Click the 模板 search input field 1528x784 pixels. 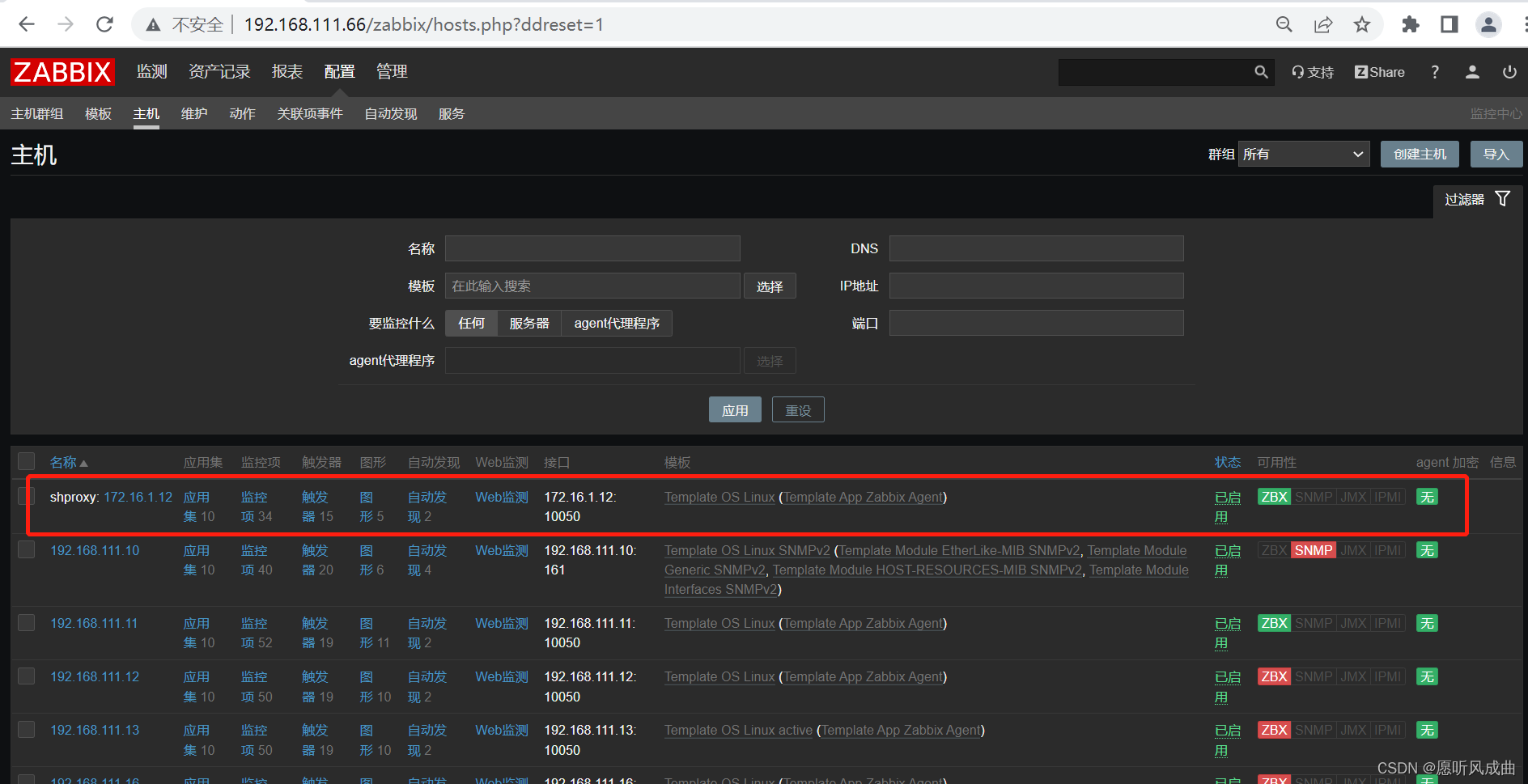(592, 286)
